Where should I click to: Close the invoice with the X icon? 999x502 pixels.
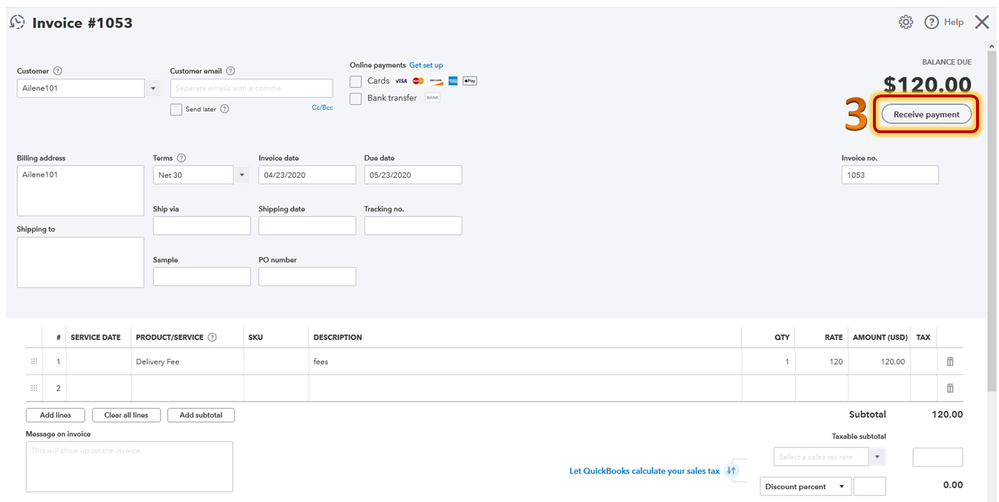(982, 22)
